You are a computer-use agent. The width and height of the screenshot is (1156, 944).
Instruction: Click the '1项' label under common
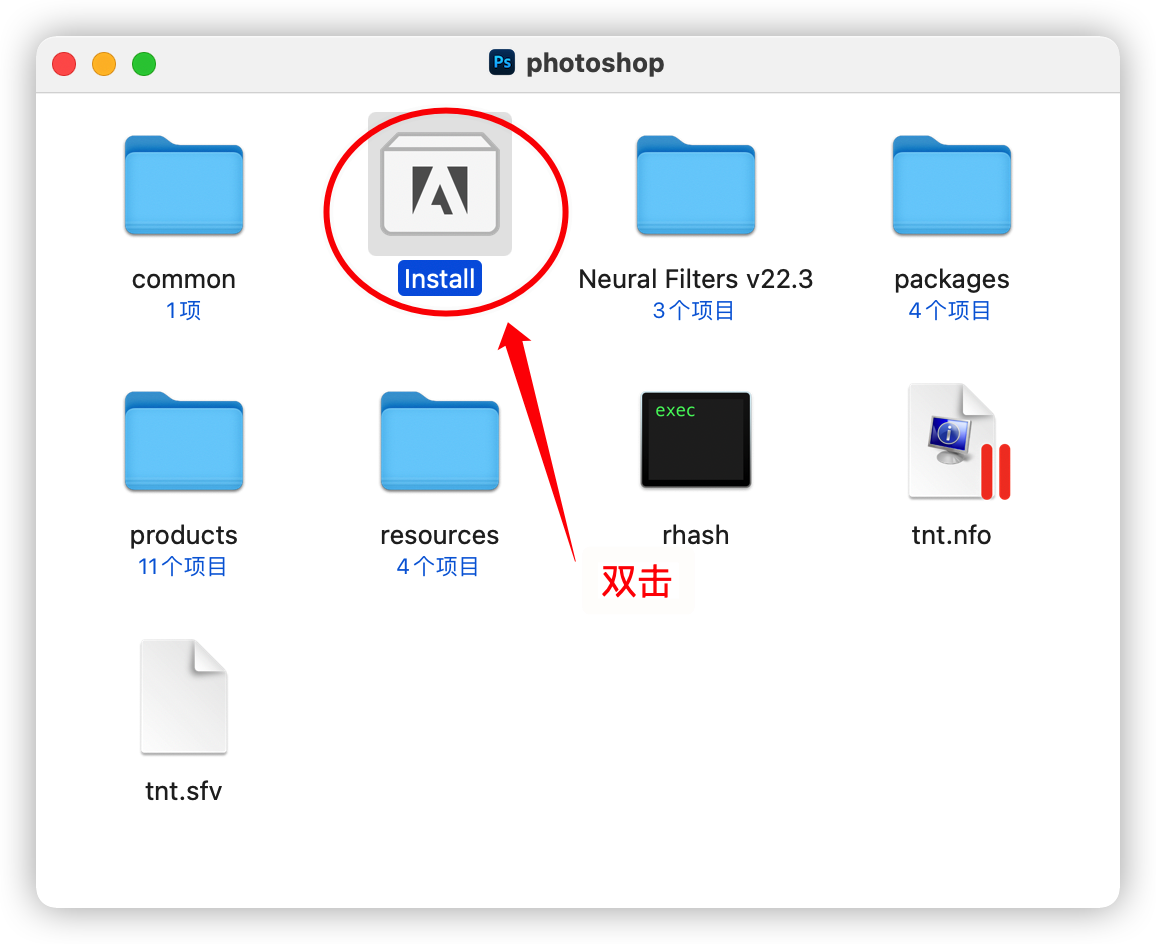tap(183, 310)
